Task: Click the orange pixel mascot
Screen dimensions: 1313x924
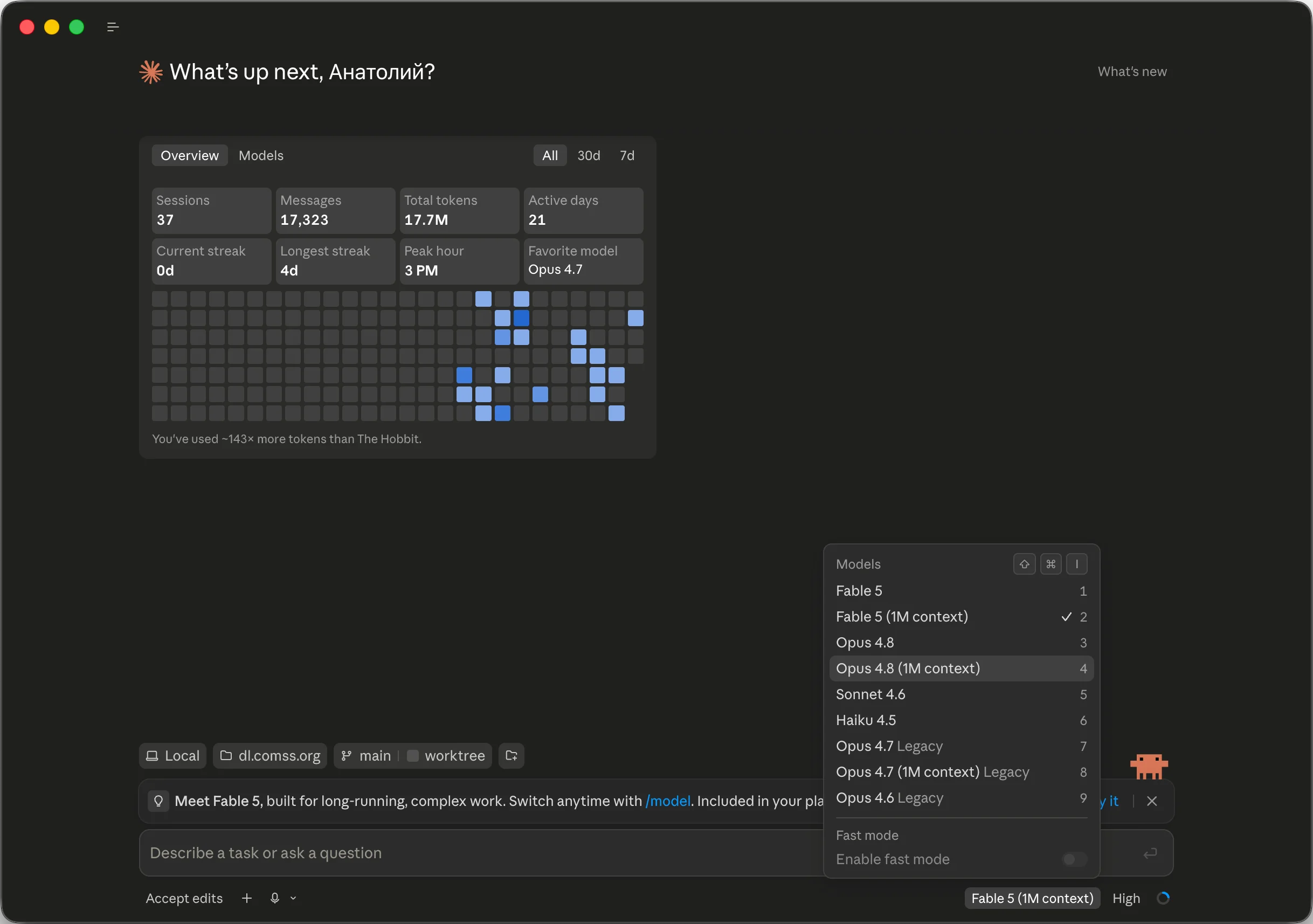Action: coord(1148,767)
